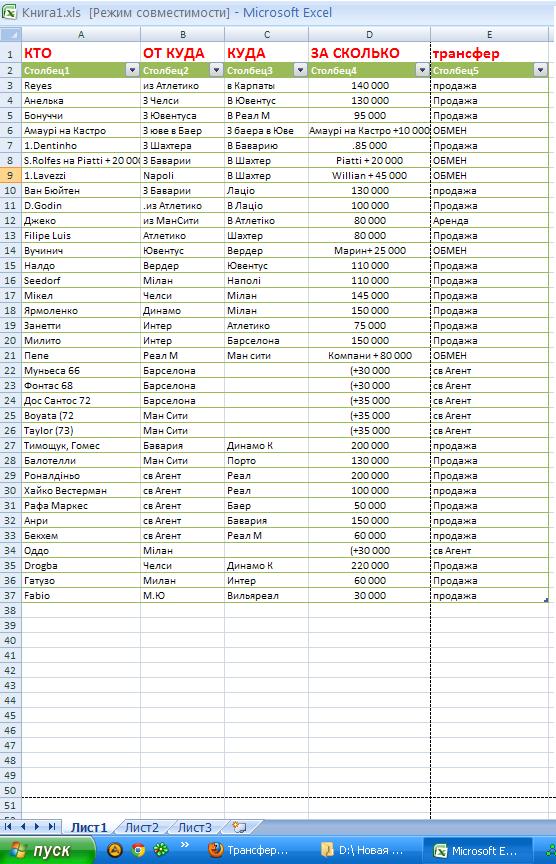Open the Столбец1 filter dropdown
The image size is (556, 864).
pyautogui.click(x=132, y=70)
